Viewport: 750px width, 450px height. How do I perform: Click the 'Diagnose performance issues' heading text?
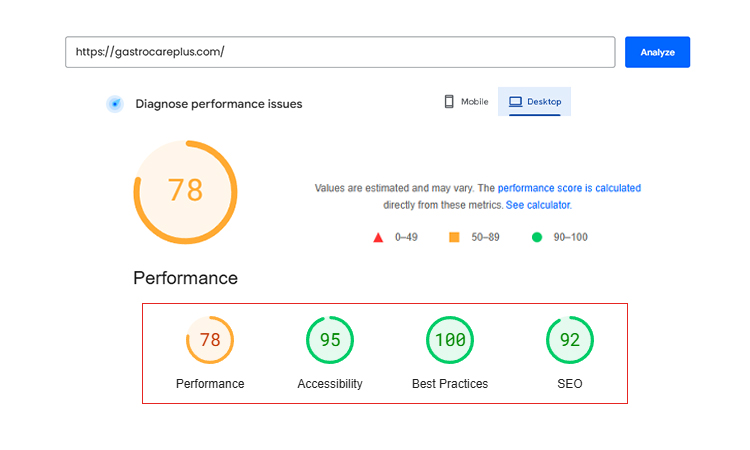[x=219, y=104]
